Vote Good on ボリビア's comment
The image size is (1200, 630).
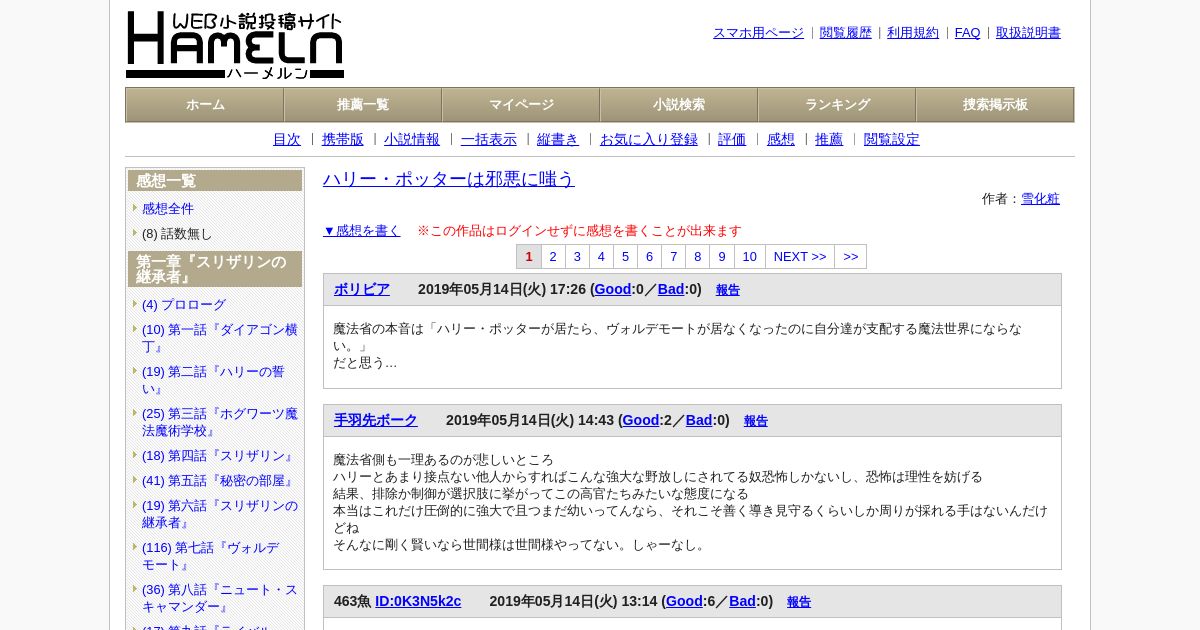[x=613, y=290]
